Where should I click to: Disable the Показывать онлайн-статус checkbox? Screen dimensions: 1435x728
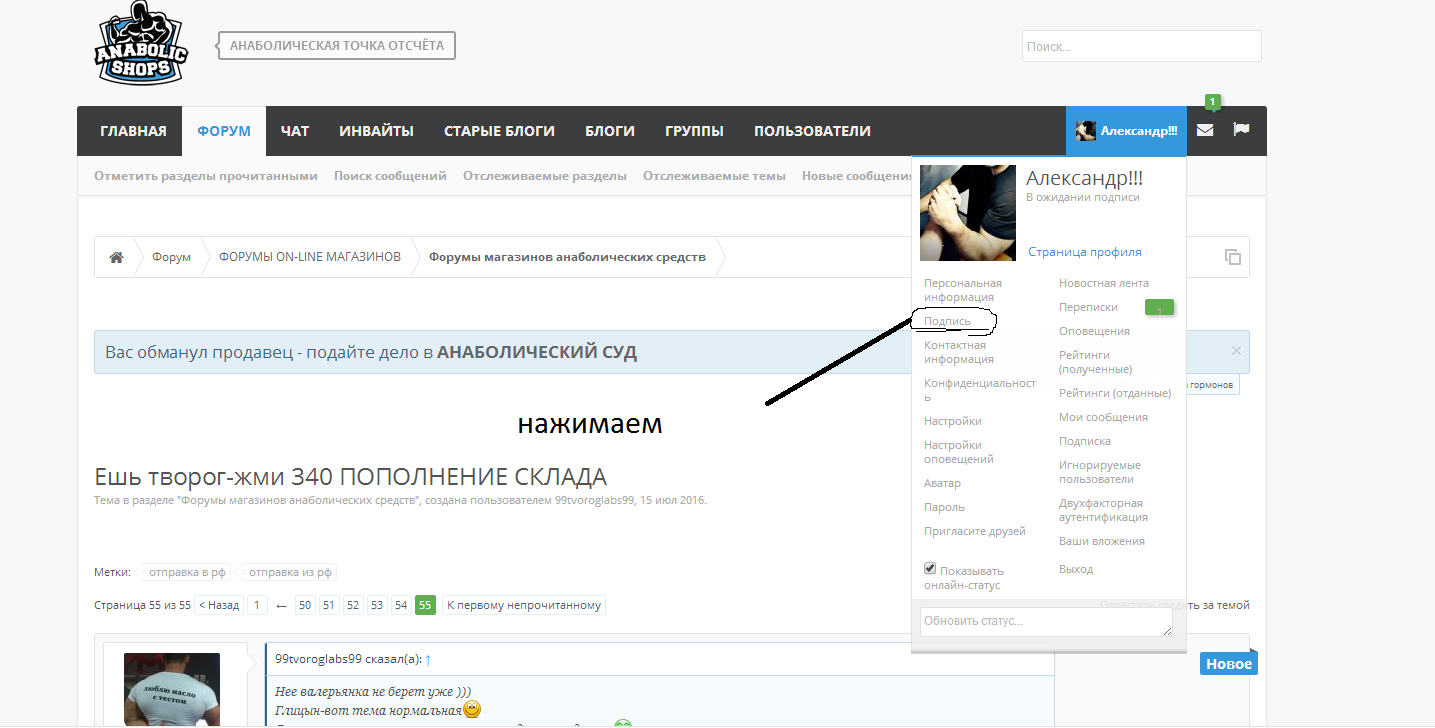coord(929,567)
